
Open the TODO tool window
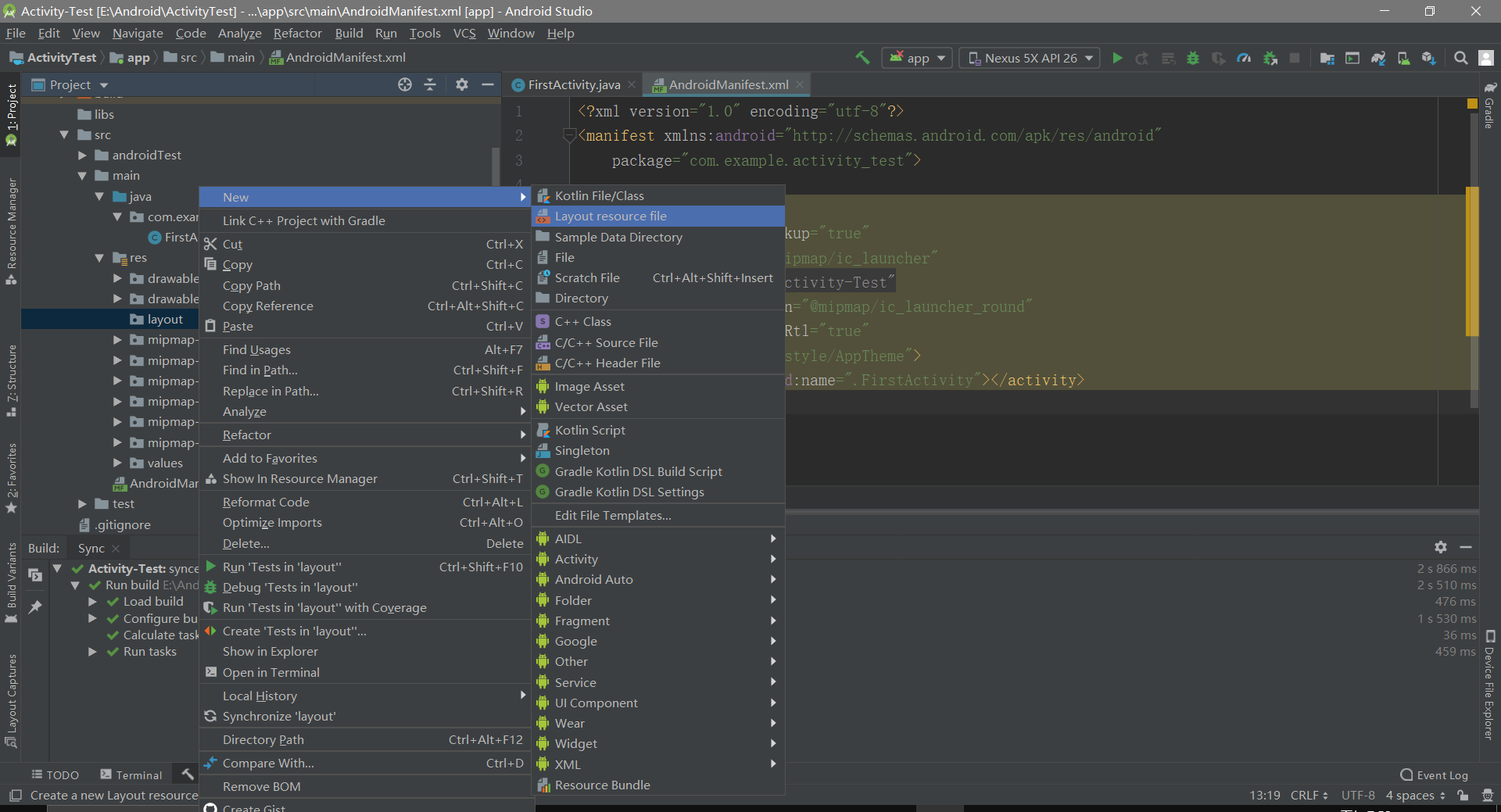pyautogui.click(x=56, y=774)
